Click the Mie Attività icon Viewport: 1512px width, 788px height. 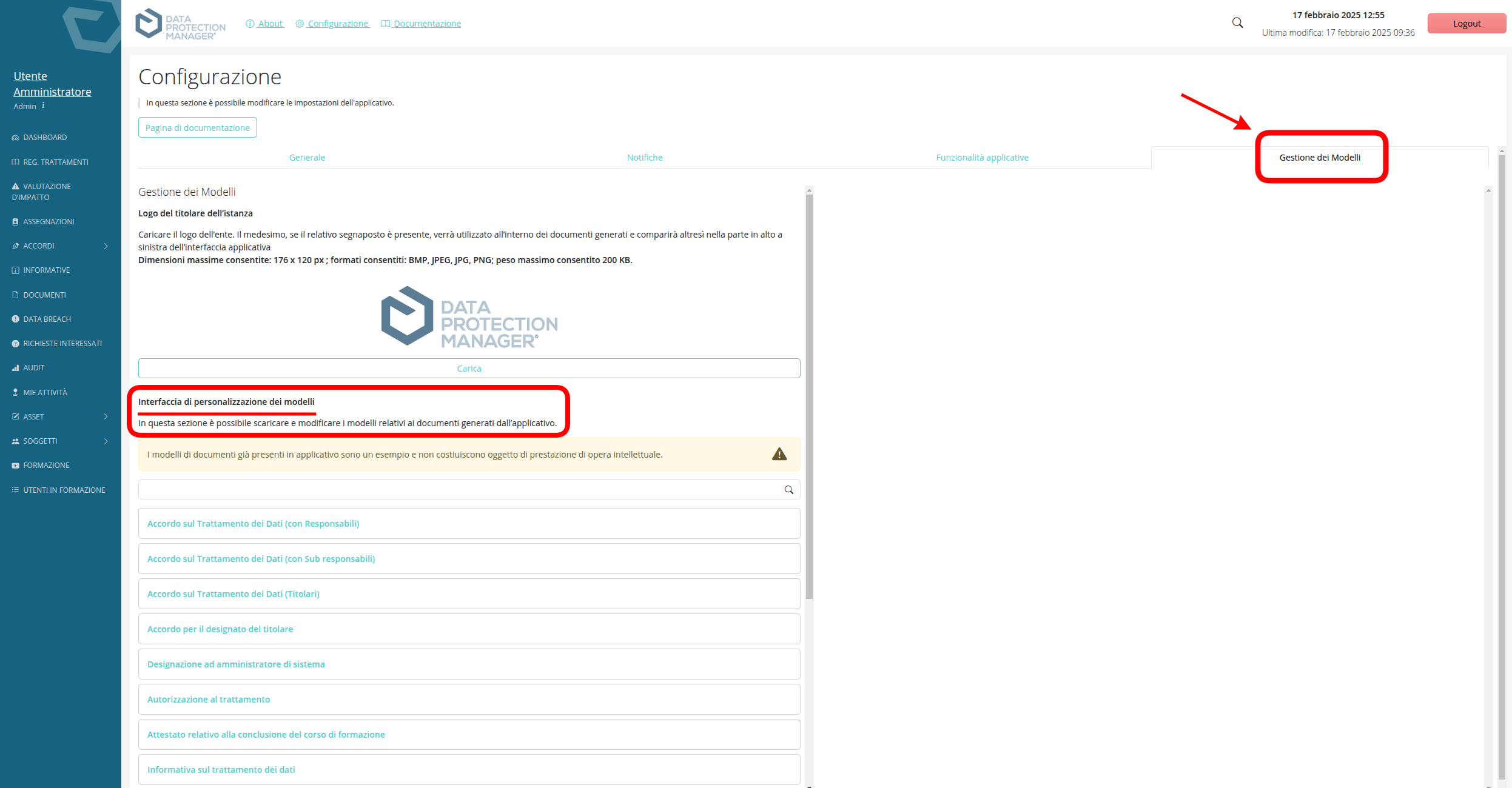[x=15, y=393]
